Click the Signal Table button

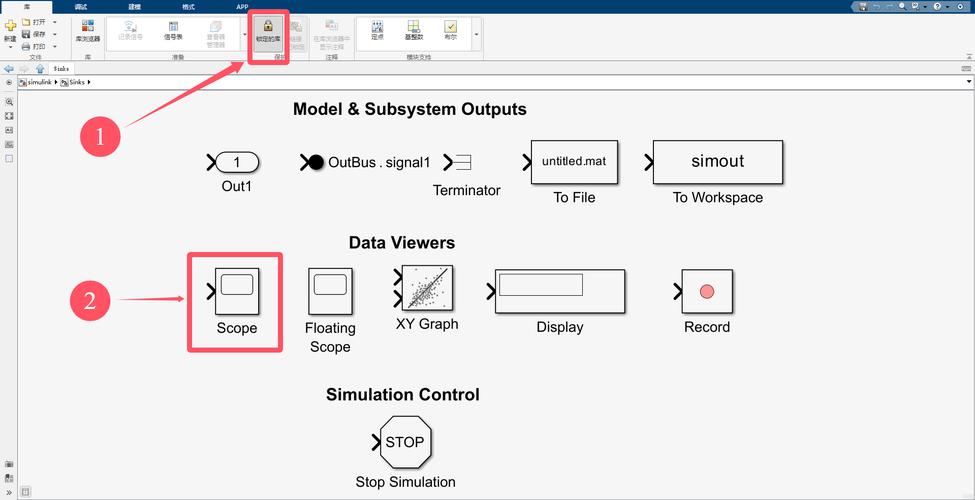point(173,30)
